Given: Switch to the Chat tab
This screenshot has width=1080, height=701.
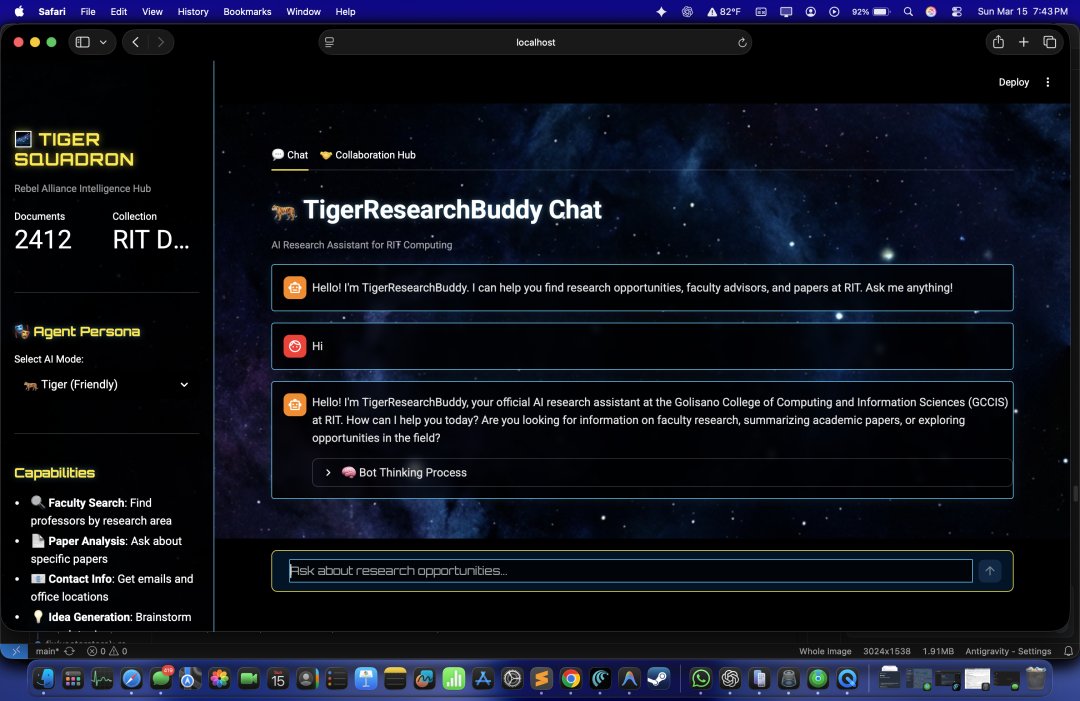Looking at the screenshot, I should pyautogui.click(x=290, y=155).
